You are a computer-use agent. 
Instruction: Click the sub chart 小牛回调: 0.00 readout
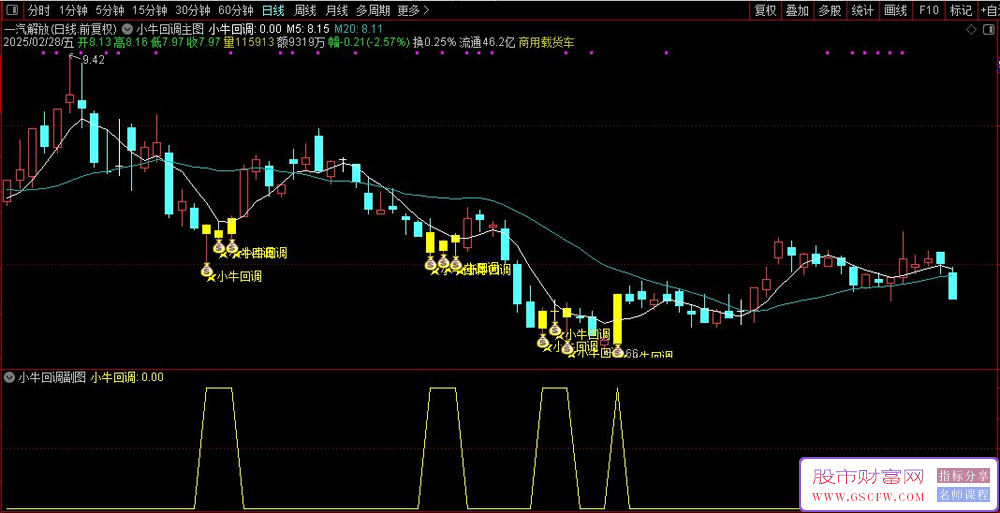(126, 377)
